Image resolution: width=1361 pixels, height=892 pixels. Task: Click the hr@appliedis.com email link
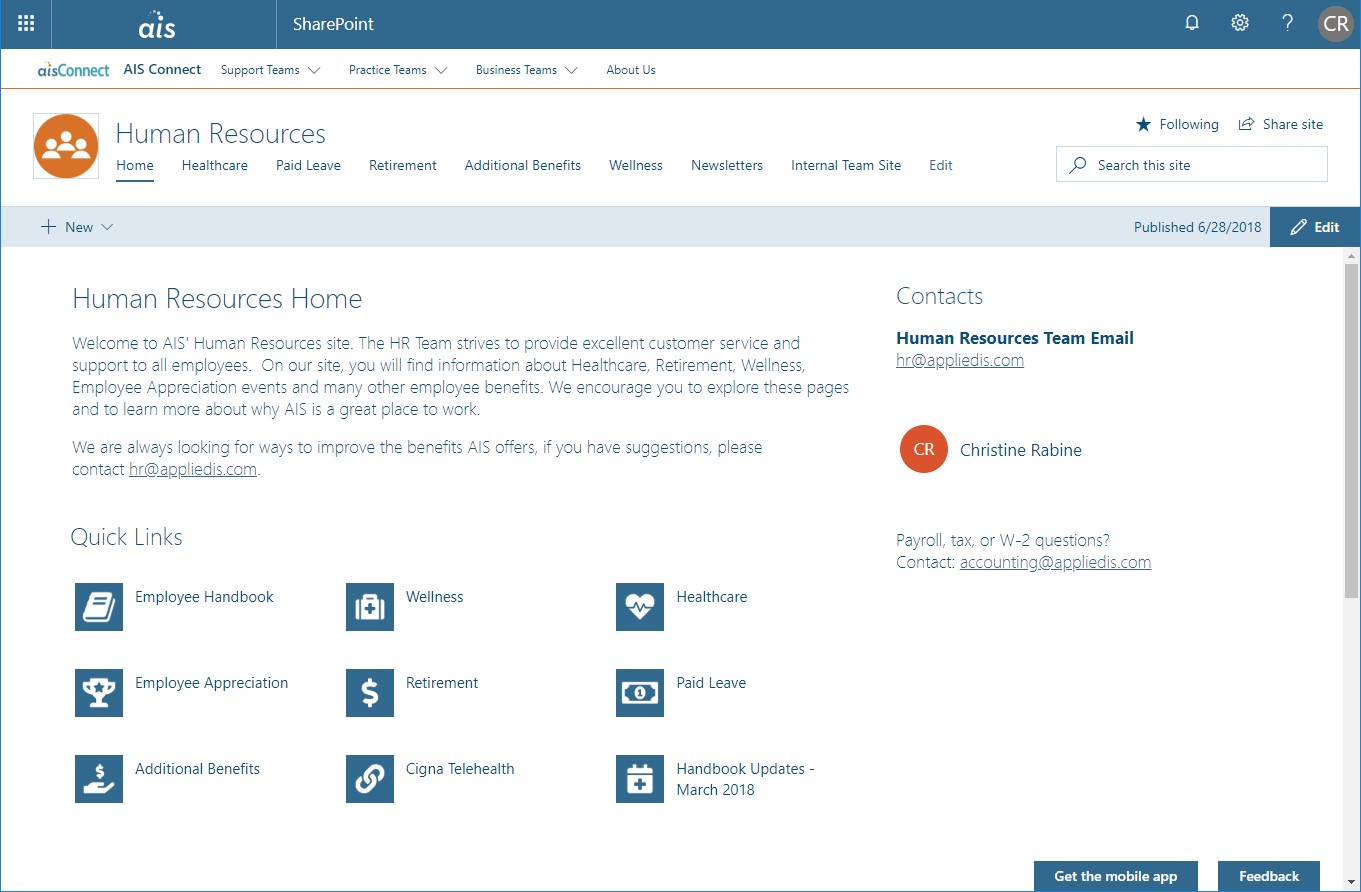pos(959,360)
